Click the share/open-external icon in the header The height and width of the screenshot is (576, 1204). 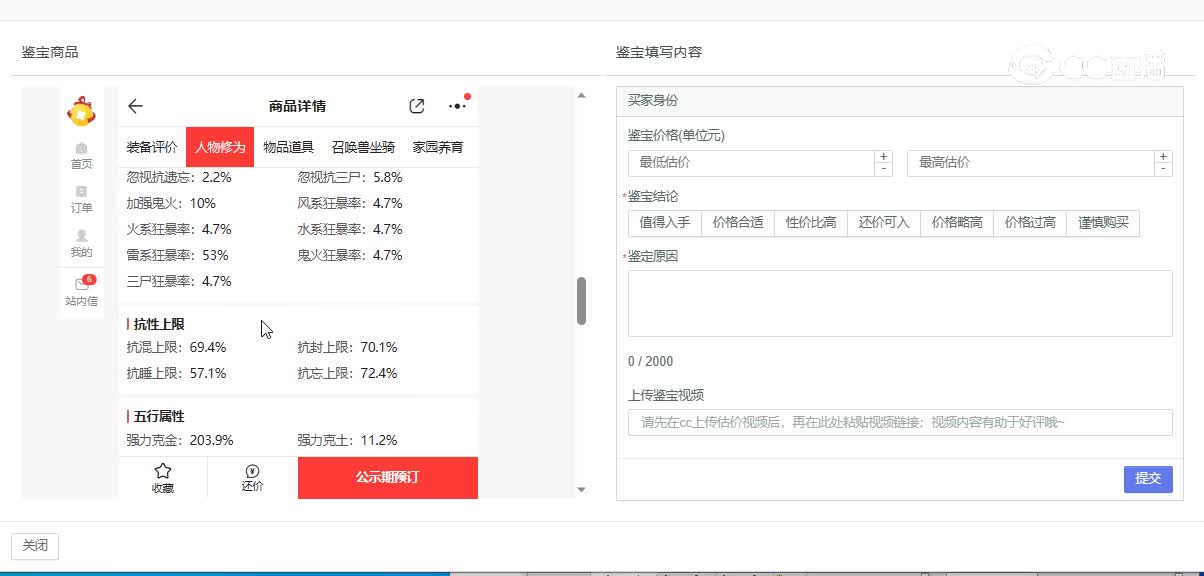416,105
